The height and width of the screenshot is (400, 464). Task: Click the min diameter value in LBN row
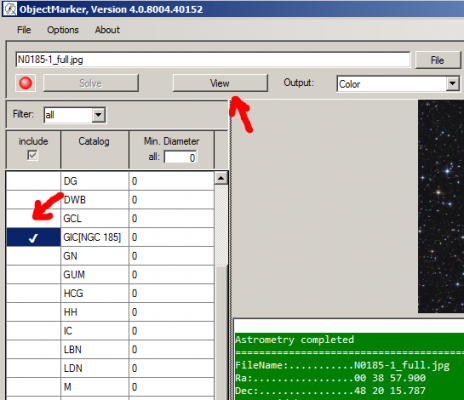pyautogui.click(x=171, y=349)
